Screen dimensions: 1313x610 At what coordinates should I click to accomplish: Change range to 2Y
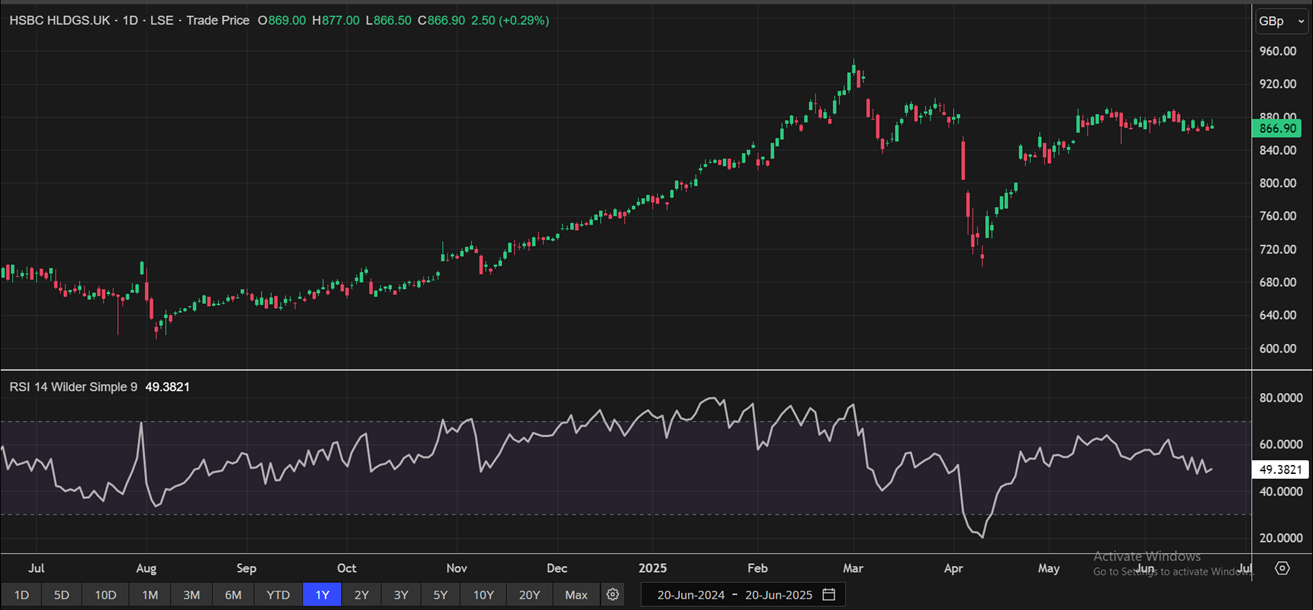(361, 595)
